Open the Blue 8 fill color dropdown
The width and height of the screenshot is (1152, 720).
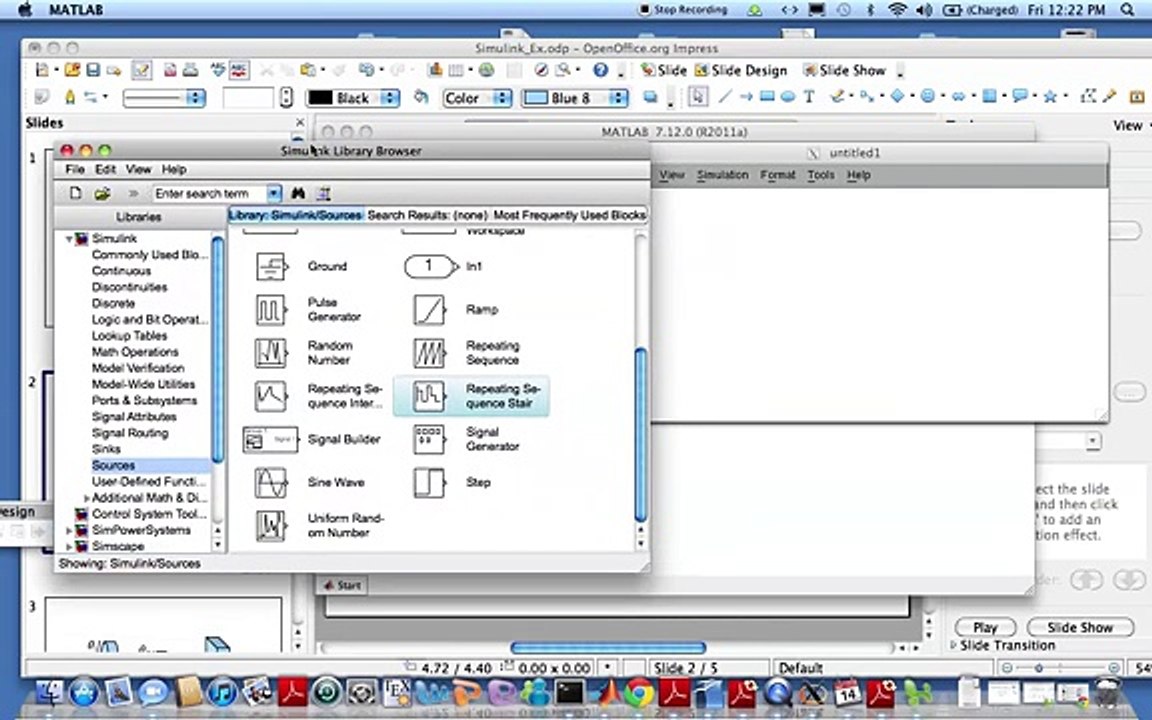619,98
